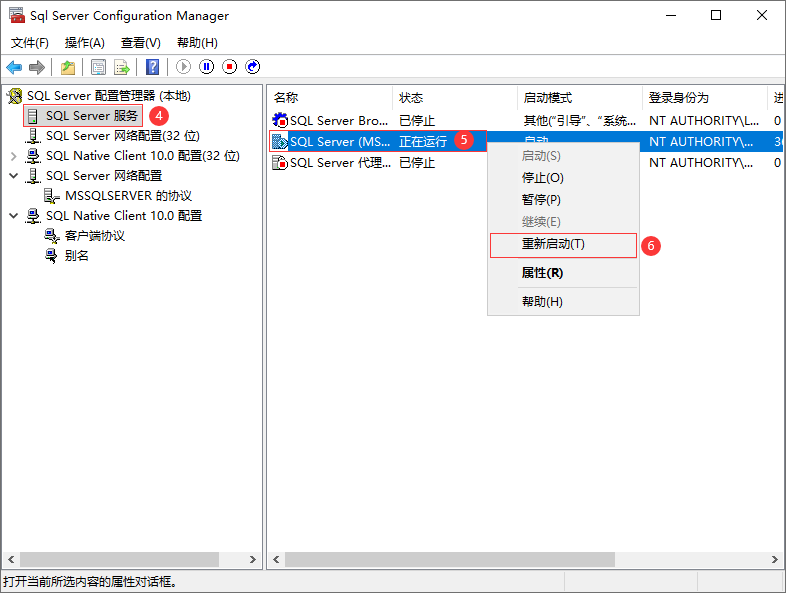Choose 停止(O) in the context menu

(563, 177)
